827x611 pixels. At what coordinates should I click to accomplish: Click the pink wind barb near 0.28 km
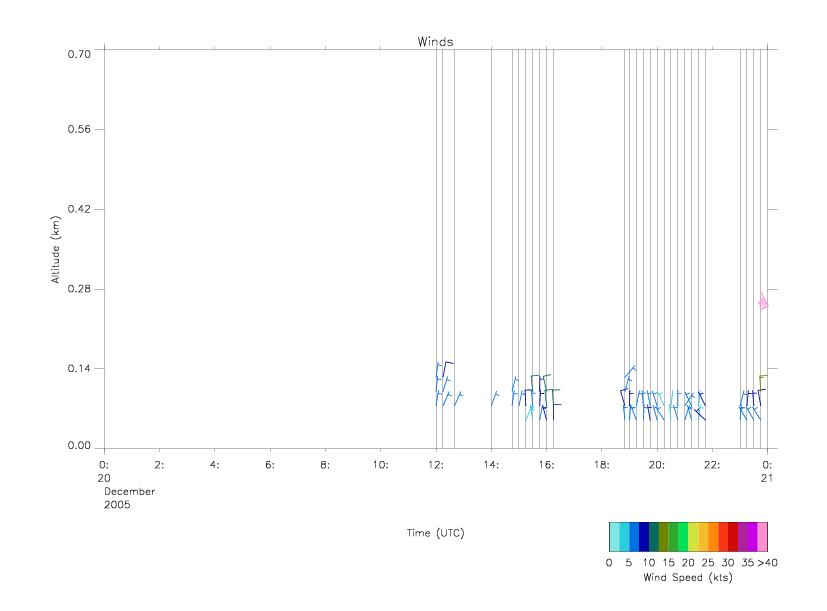click(x=763, y=302)
